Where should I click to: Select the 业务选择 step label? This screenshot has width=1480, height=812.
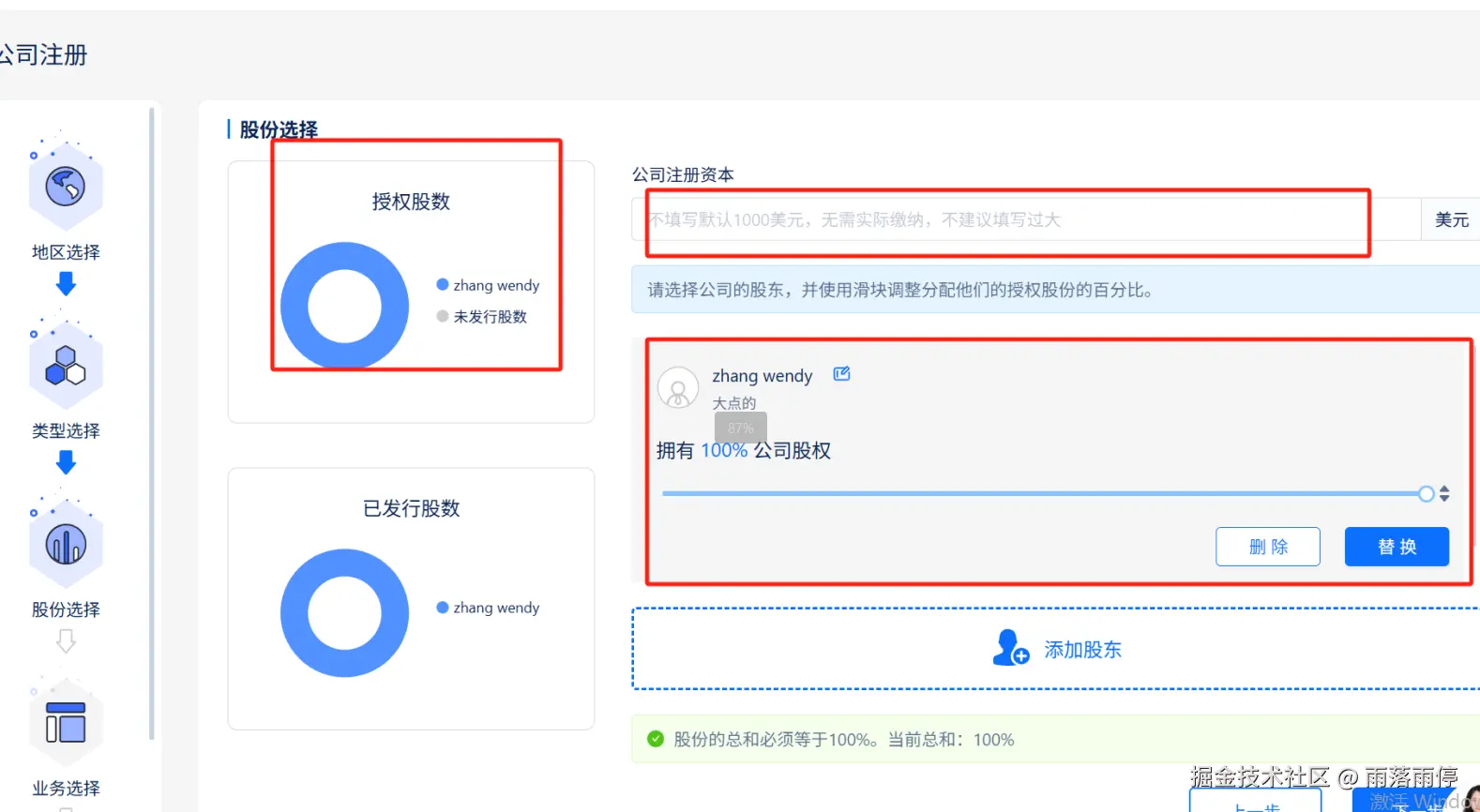point(66,789)
